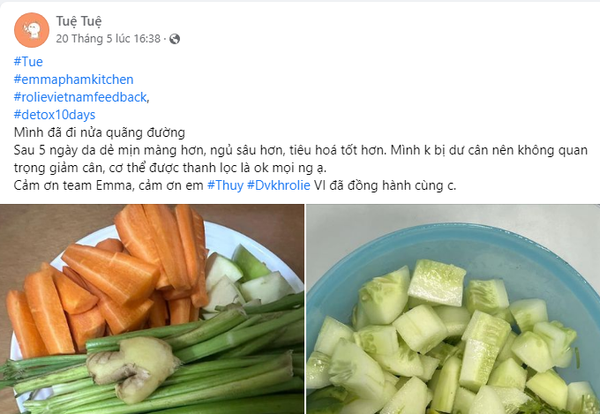This screenshot has width=600, height=414.
Task: Click the sentence starting 'Sau 5 ngày'
Action: pos(300,159)
